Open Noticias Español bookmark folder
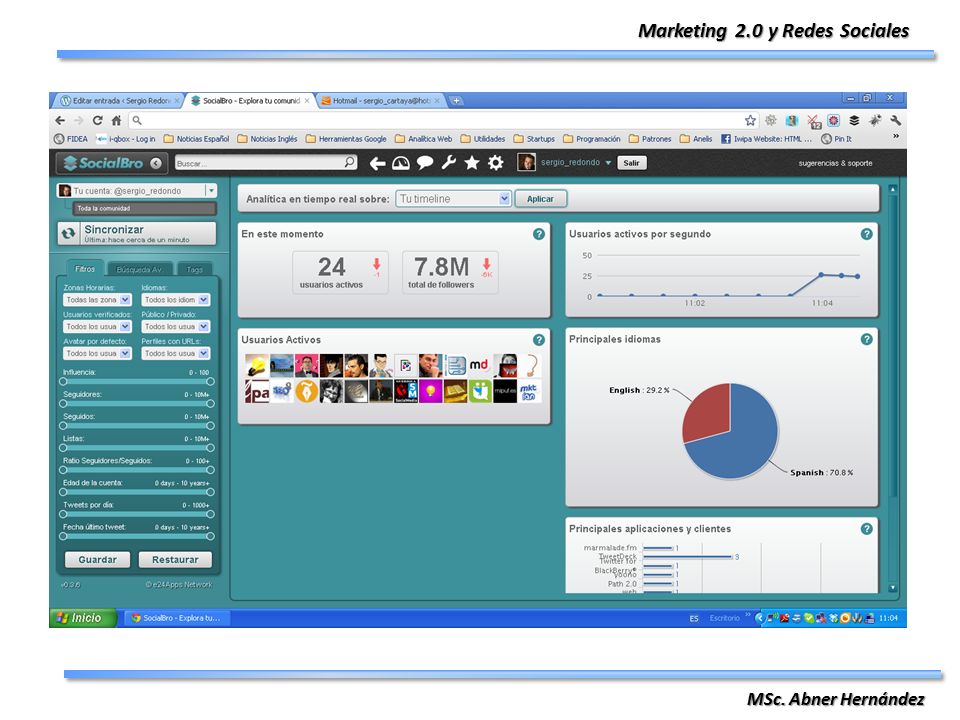This screenshot has width=960, height=720. coord(197,139)
